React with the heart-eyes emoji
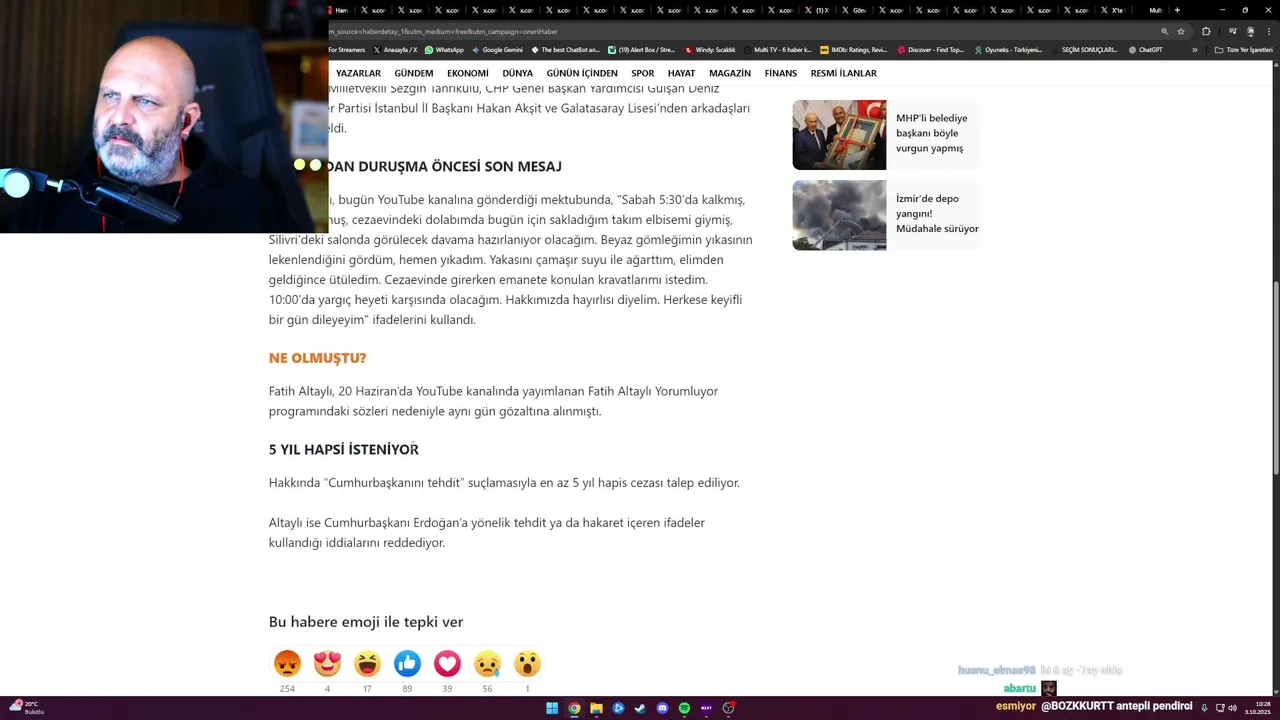 tap(327, 663)
